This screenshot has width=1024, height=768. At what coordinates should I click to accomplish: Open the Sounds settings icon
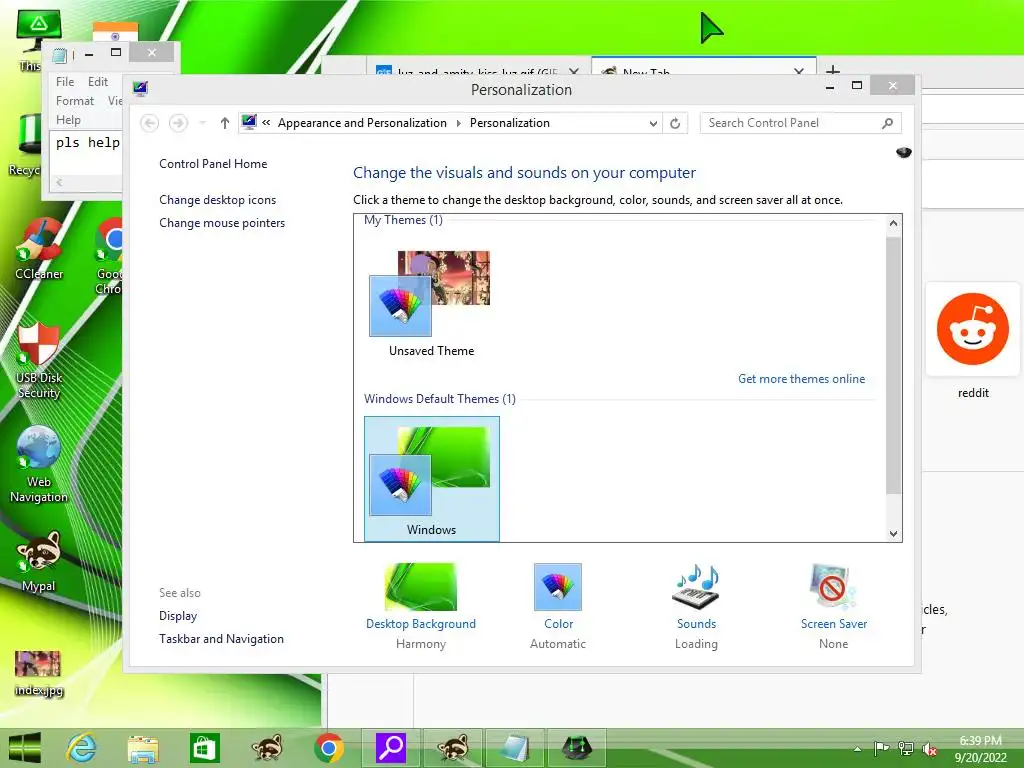click(x=696, y=586)
